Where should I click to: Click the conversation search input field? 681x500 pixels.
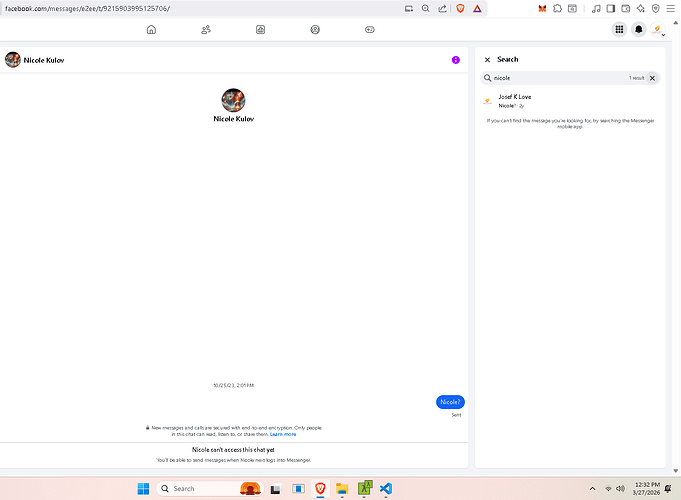(x=555, y=77)
